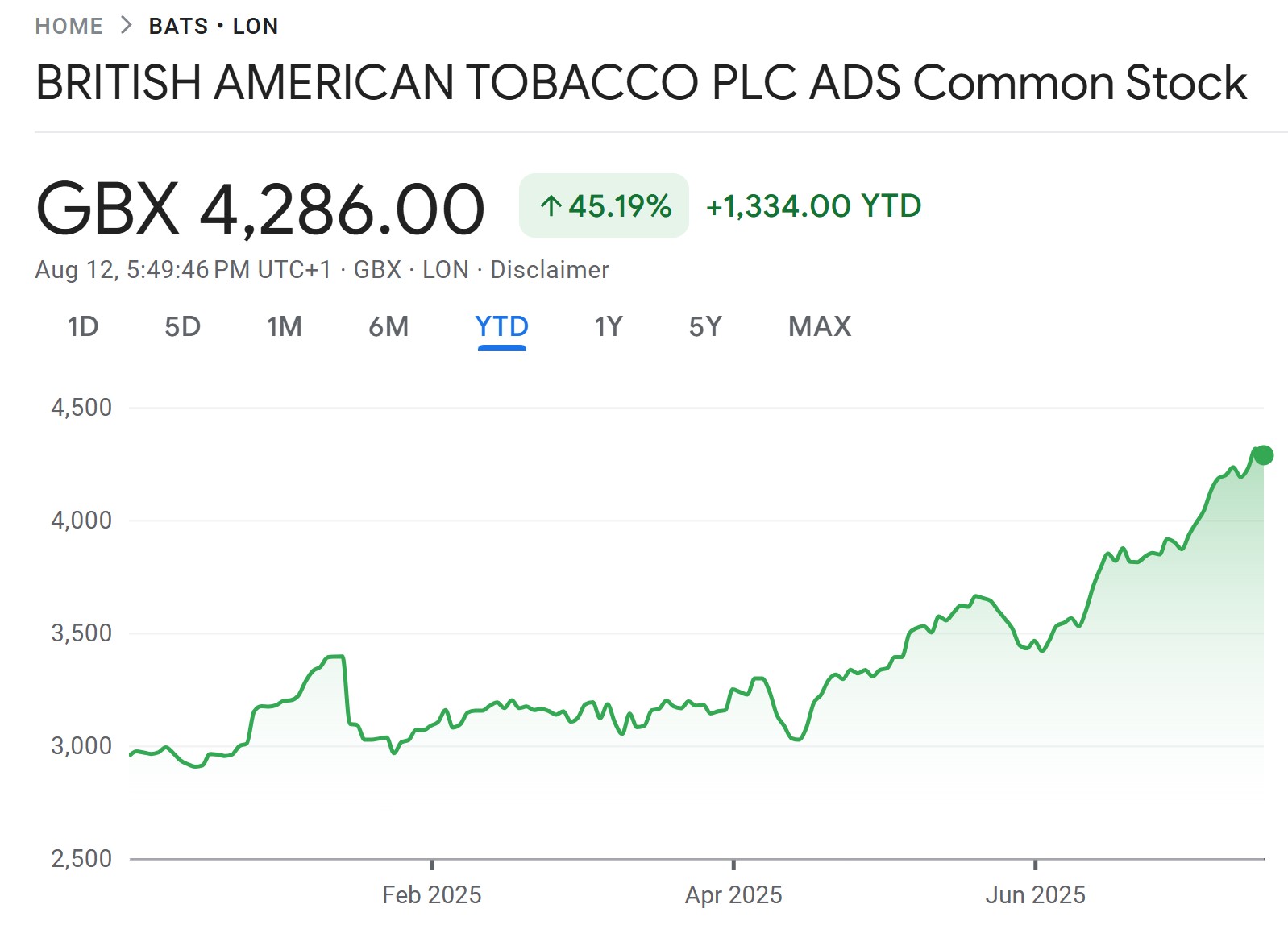
Task: Click the green up arrow in the change badge
Action: point(551,207)
